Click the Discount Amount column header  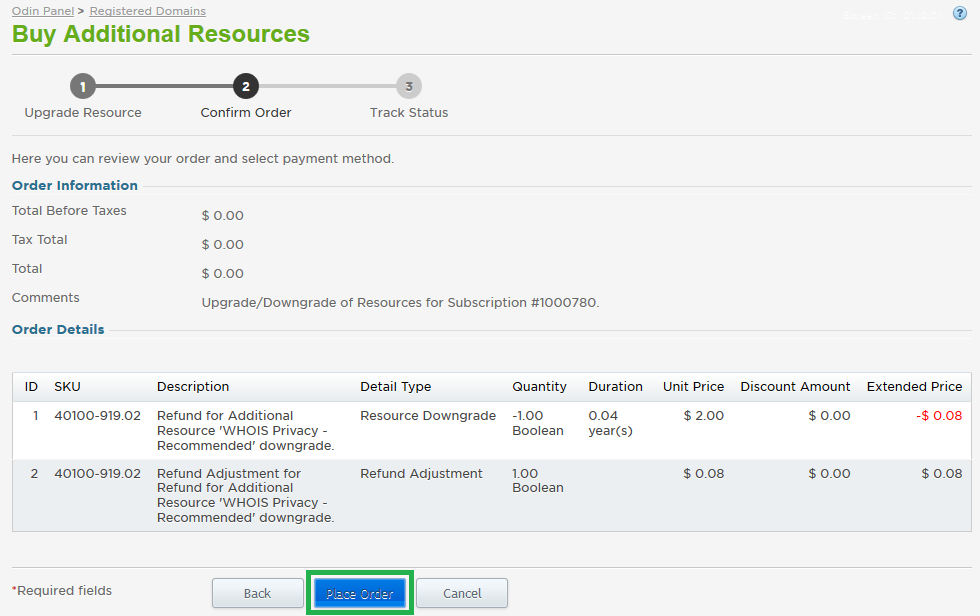pos(795,387)
